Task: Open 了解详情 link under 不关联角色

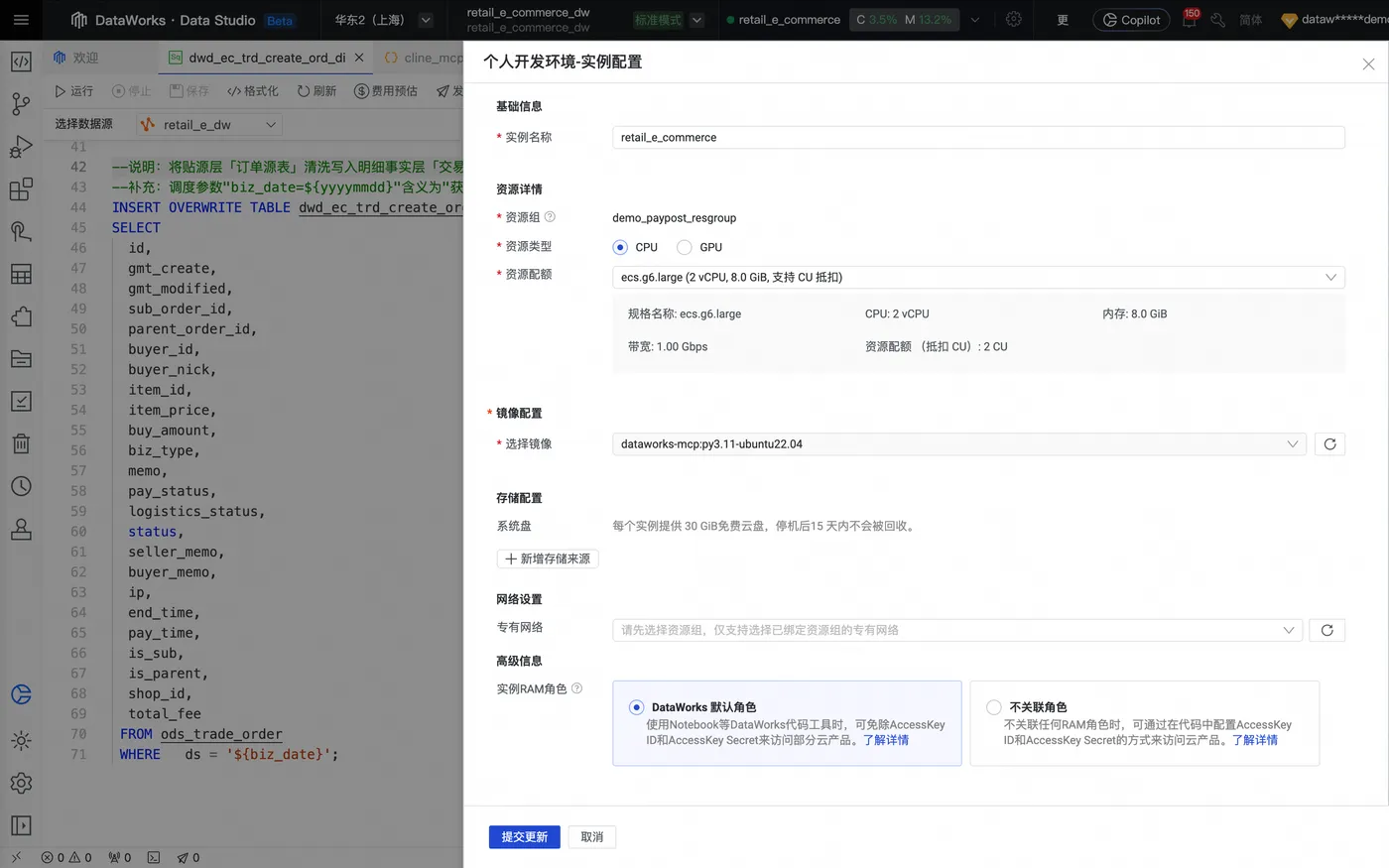Action: 1255,740
